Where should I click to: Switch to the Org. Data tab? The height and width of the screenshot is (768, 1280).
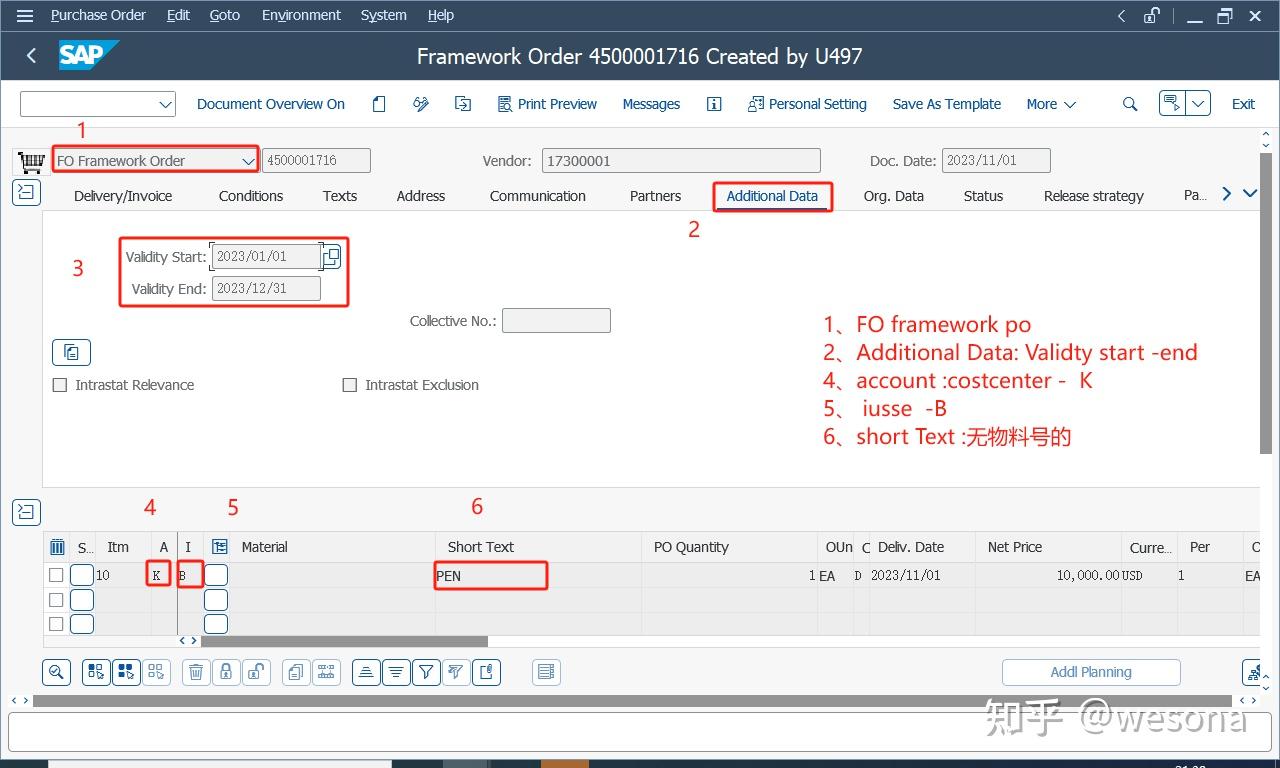tap(894, 196)
